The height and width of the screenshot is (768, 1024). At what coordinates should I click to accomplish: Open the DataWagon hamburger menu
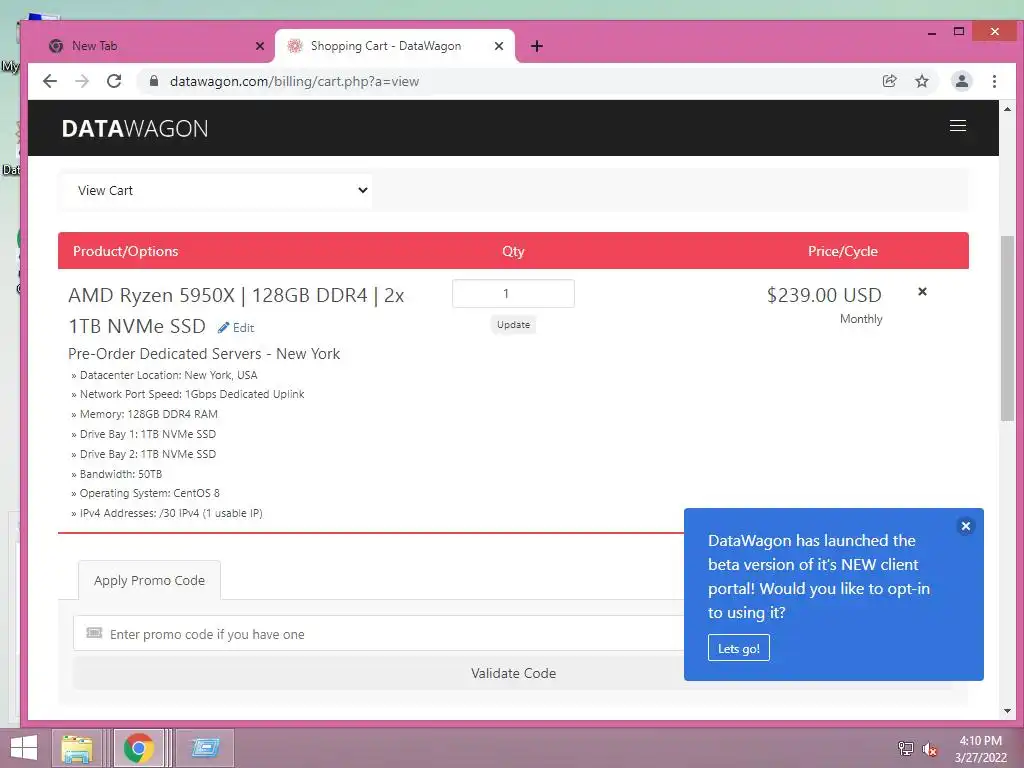[957, 125]
